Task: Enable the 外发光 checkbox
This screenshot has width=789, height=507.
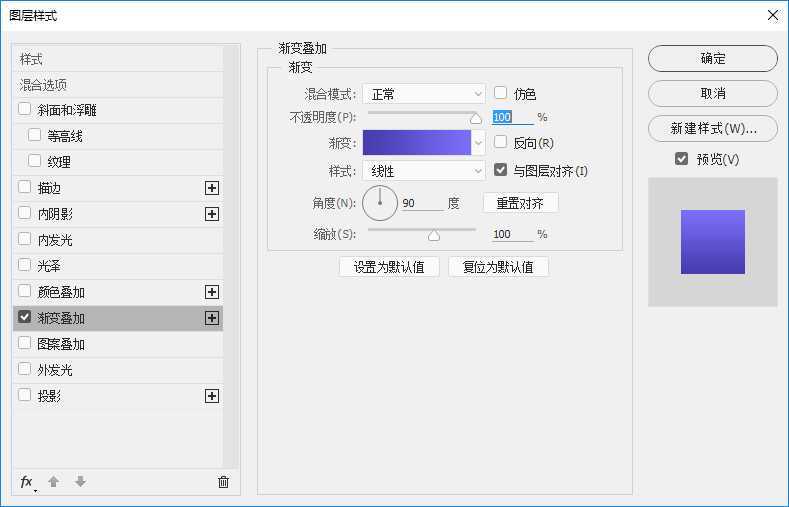Action: [24, 369]
